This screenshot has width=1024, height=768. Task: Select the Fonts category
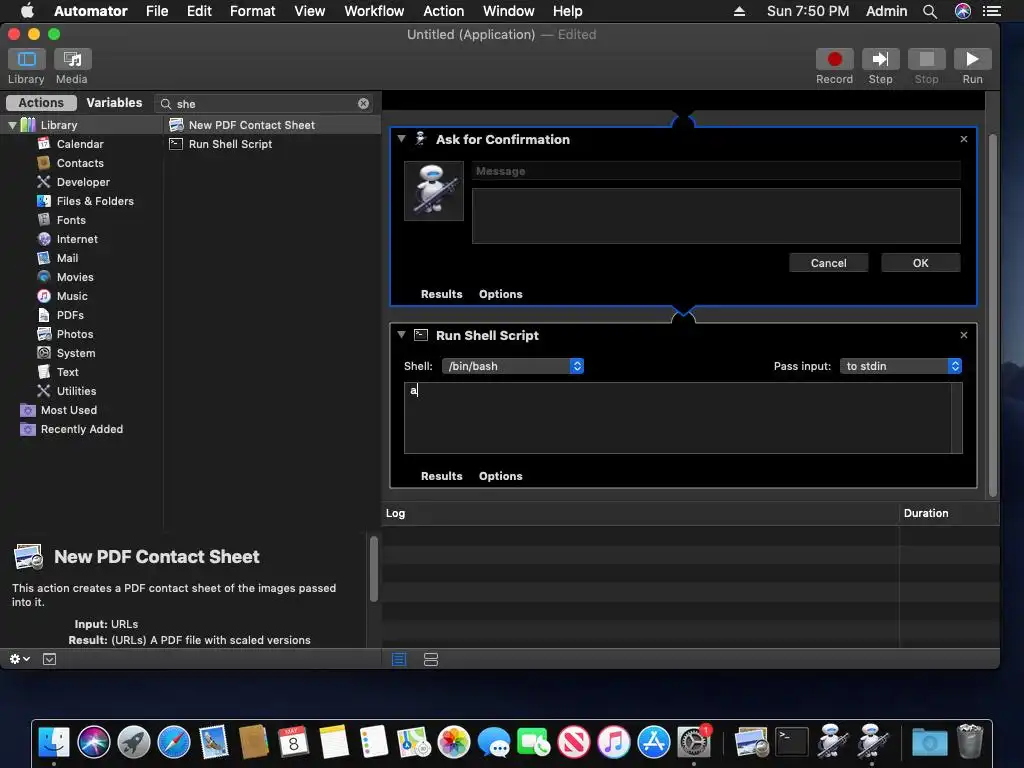[x=71, y=219]
